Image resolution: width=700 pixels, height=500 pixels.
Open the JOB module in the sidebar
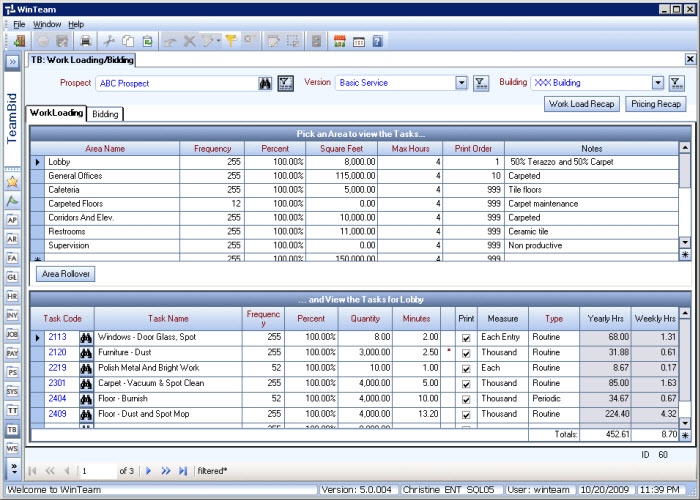[12, 334]
